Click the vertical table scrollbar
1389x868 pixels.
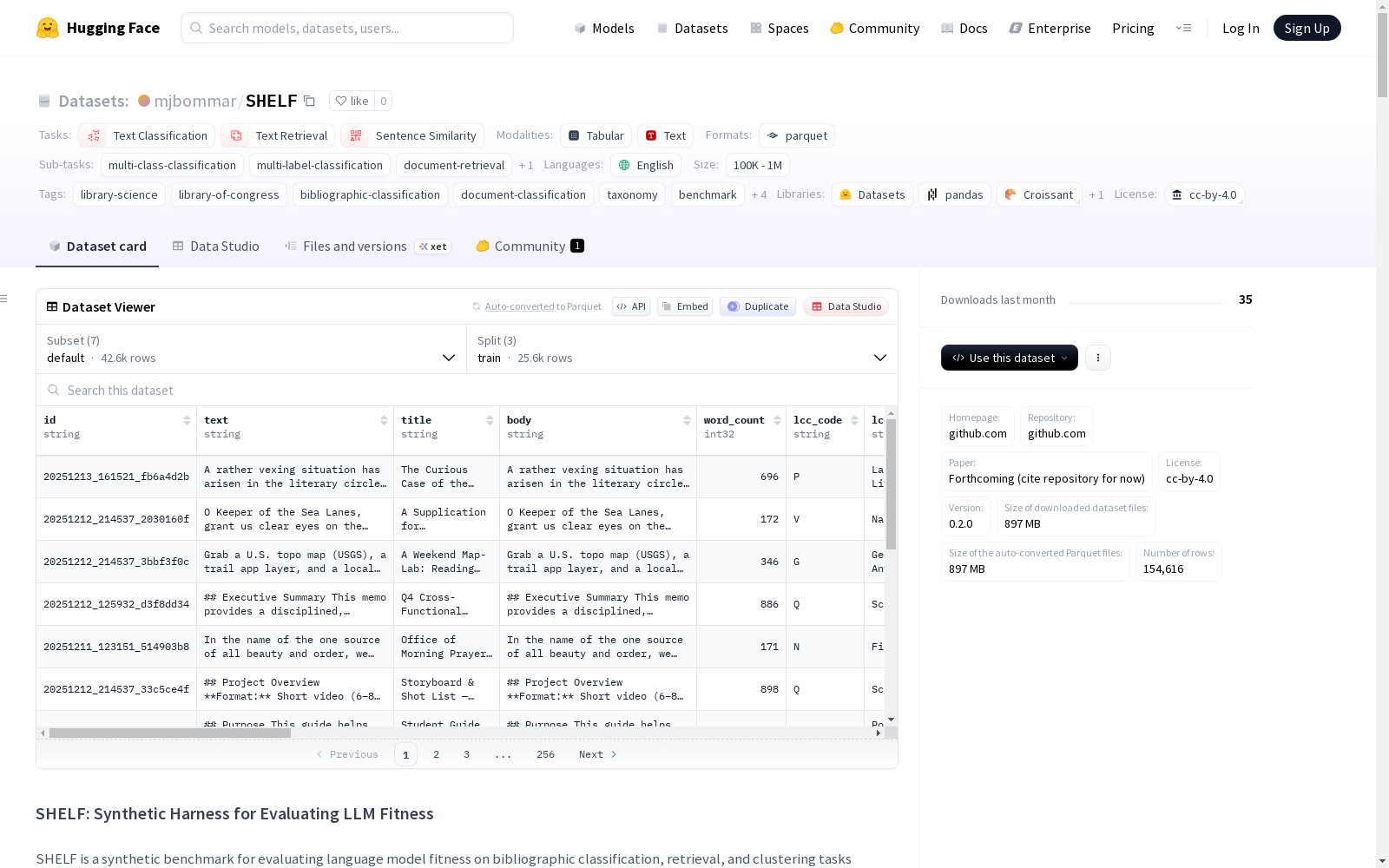click(x=891, y=484)
